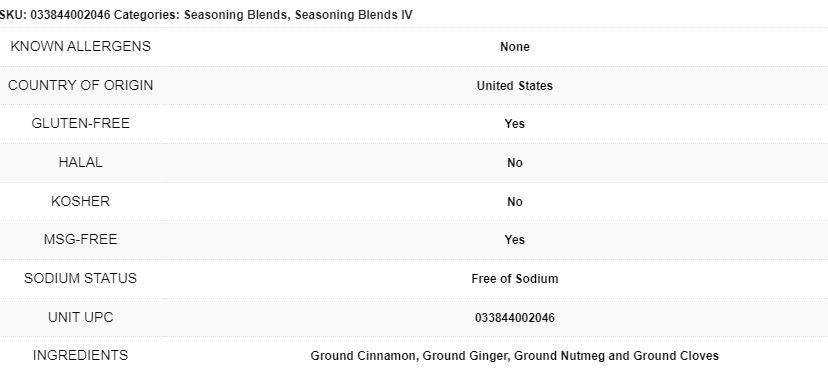828x369 pixels.
Task: Click the Yes value for Gluten-Free
Action: point(515,124)
